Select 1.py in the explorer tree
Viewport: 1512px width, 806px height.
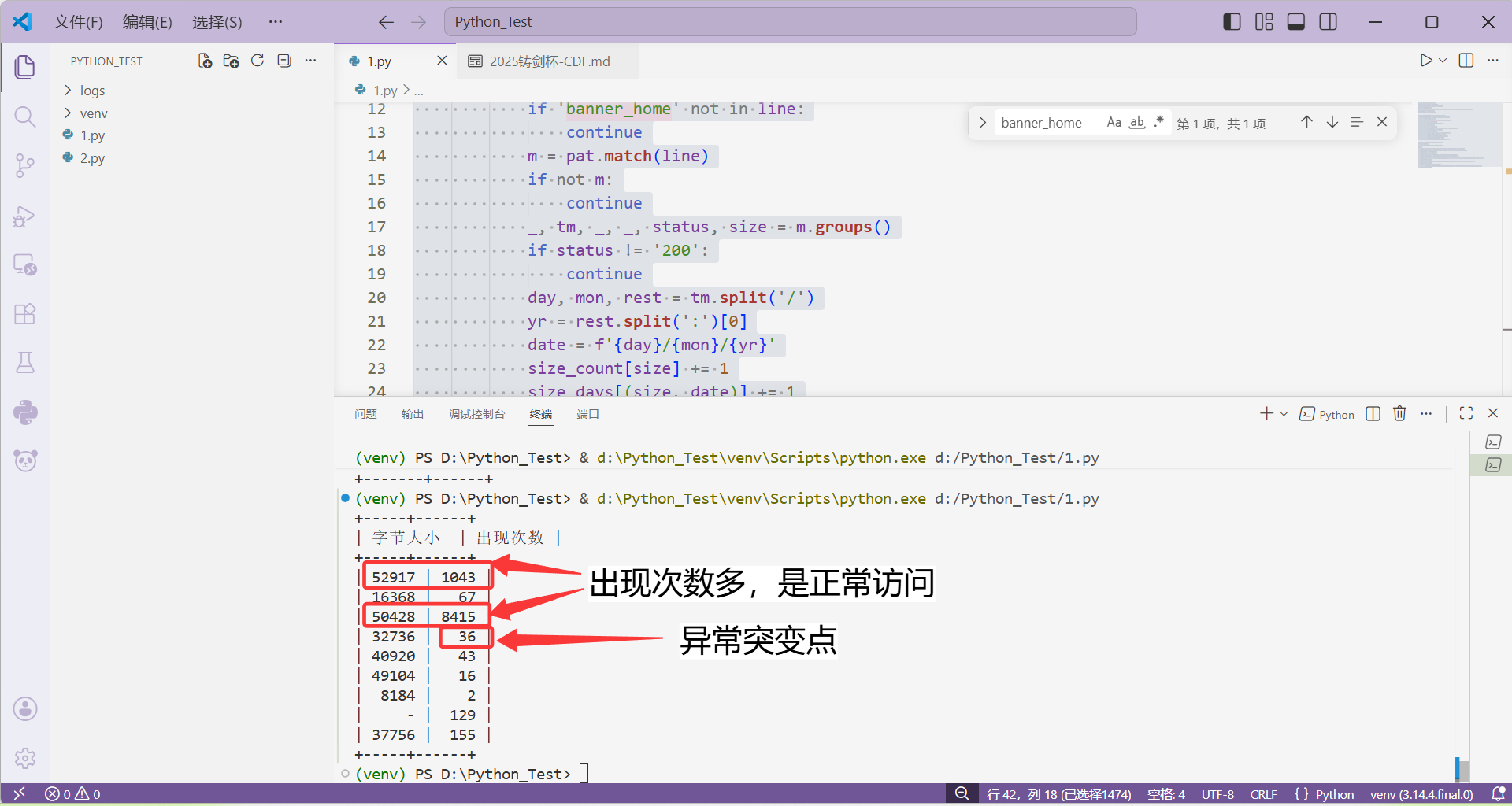pos(92,135)
